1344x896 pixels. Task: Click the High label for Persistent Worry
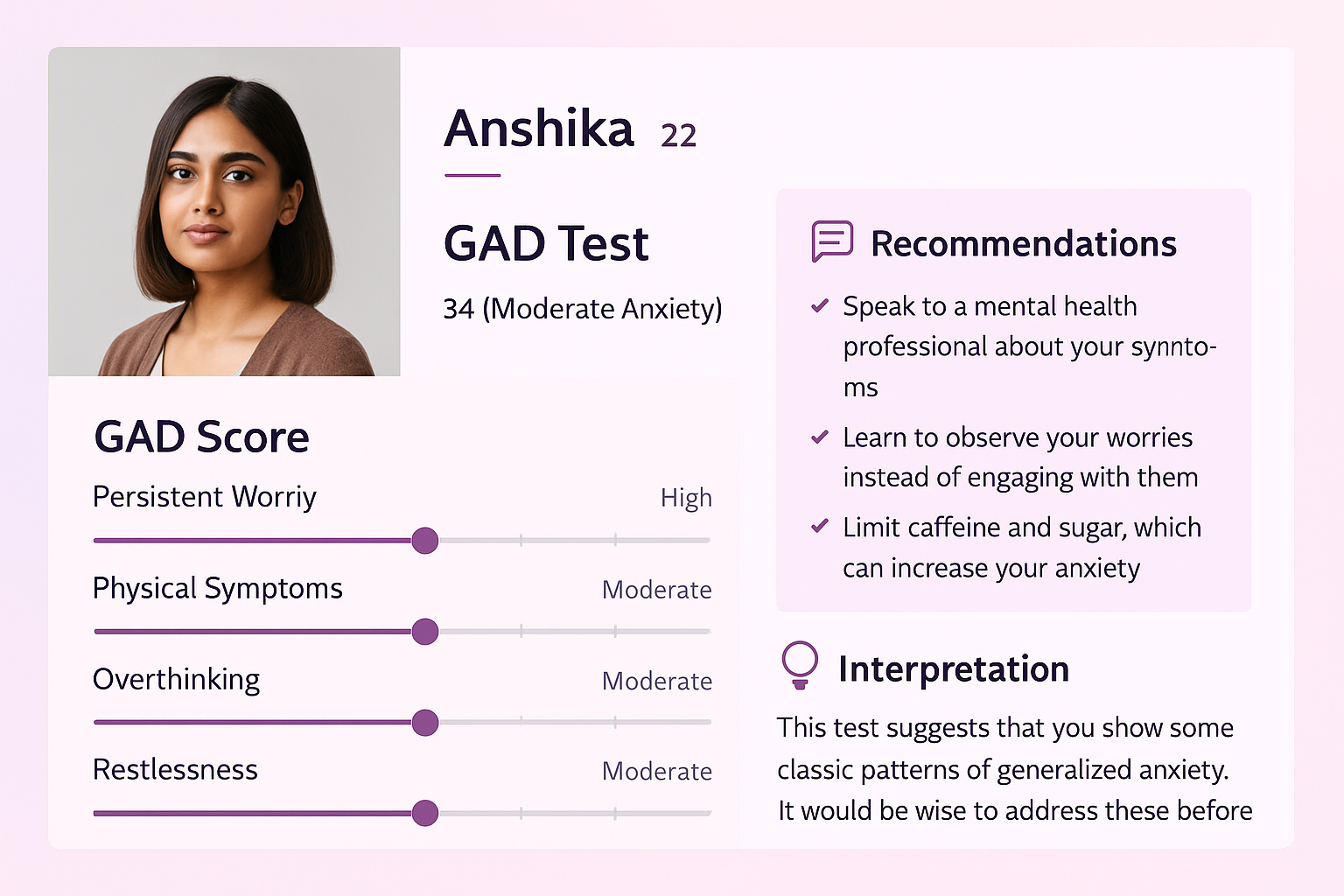pyautogui.click(x=686, y=498)
